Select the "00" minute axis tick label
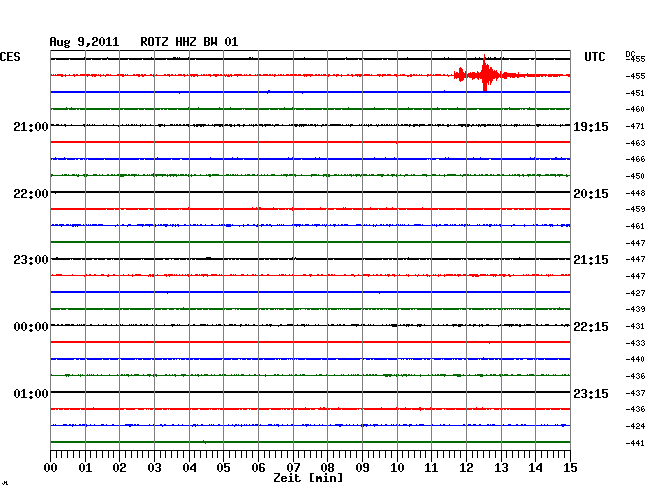 pyautogui.click(x=51, y=467)
